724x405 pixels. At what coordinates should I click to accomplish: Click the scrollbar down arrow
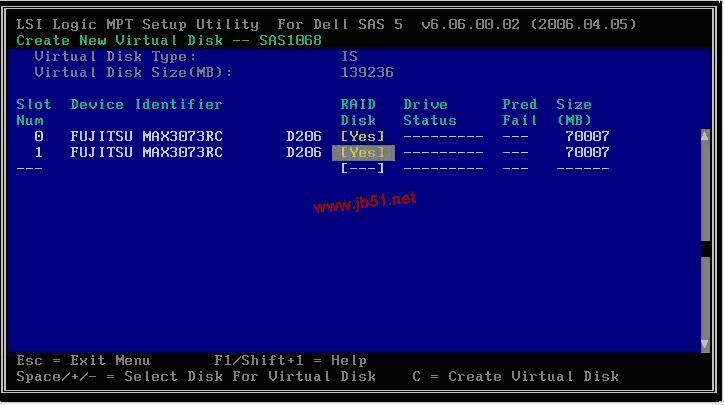click(705, 344)
